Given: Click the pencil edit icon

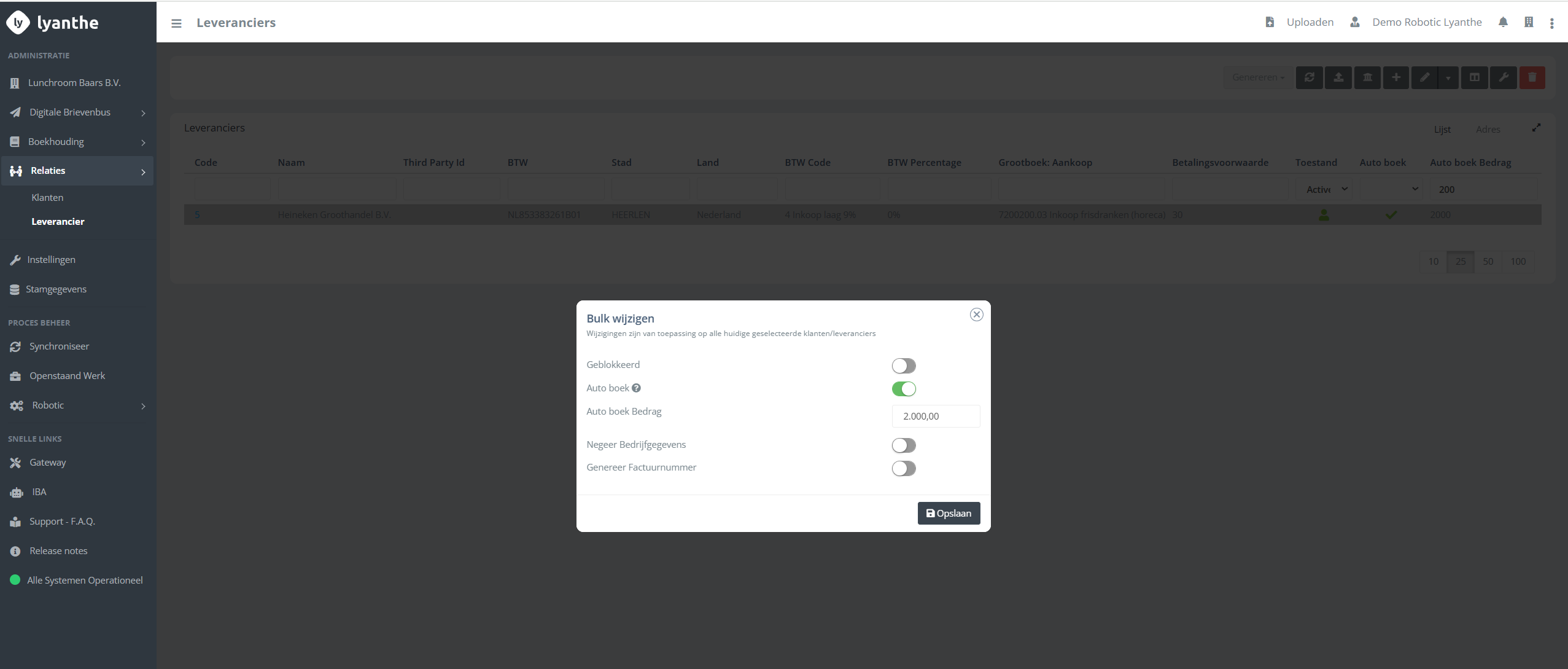Looking at the screenshot, I should (1424, 77).
